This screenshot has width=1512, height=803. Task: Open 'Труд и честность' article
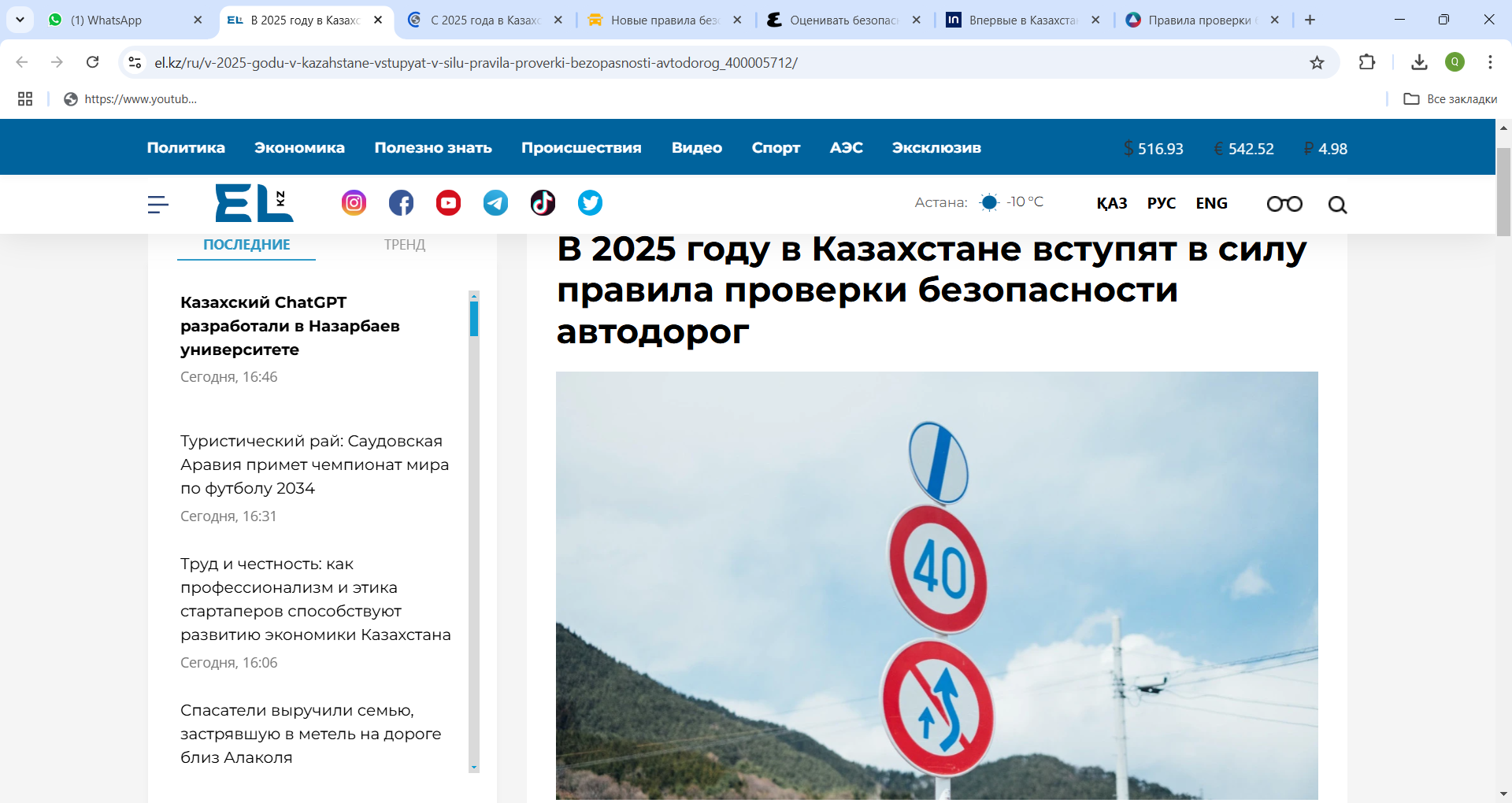315,599
